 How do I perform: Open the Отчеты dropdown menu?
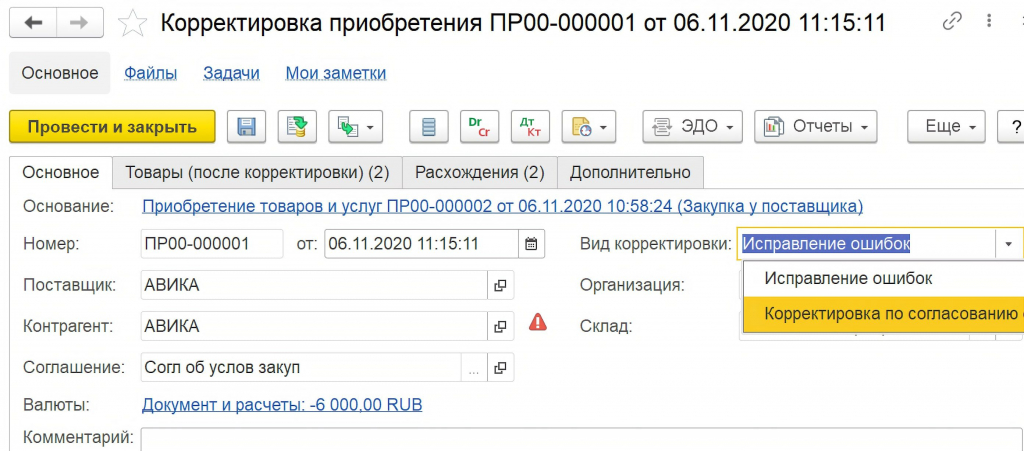click(816, 127)
